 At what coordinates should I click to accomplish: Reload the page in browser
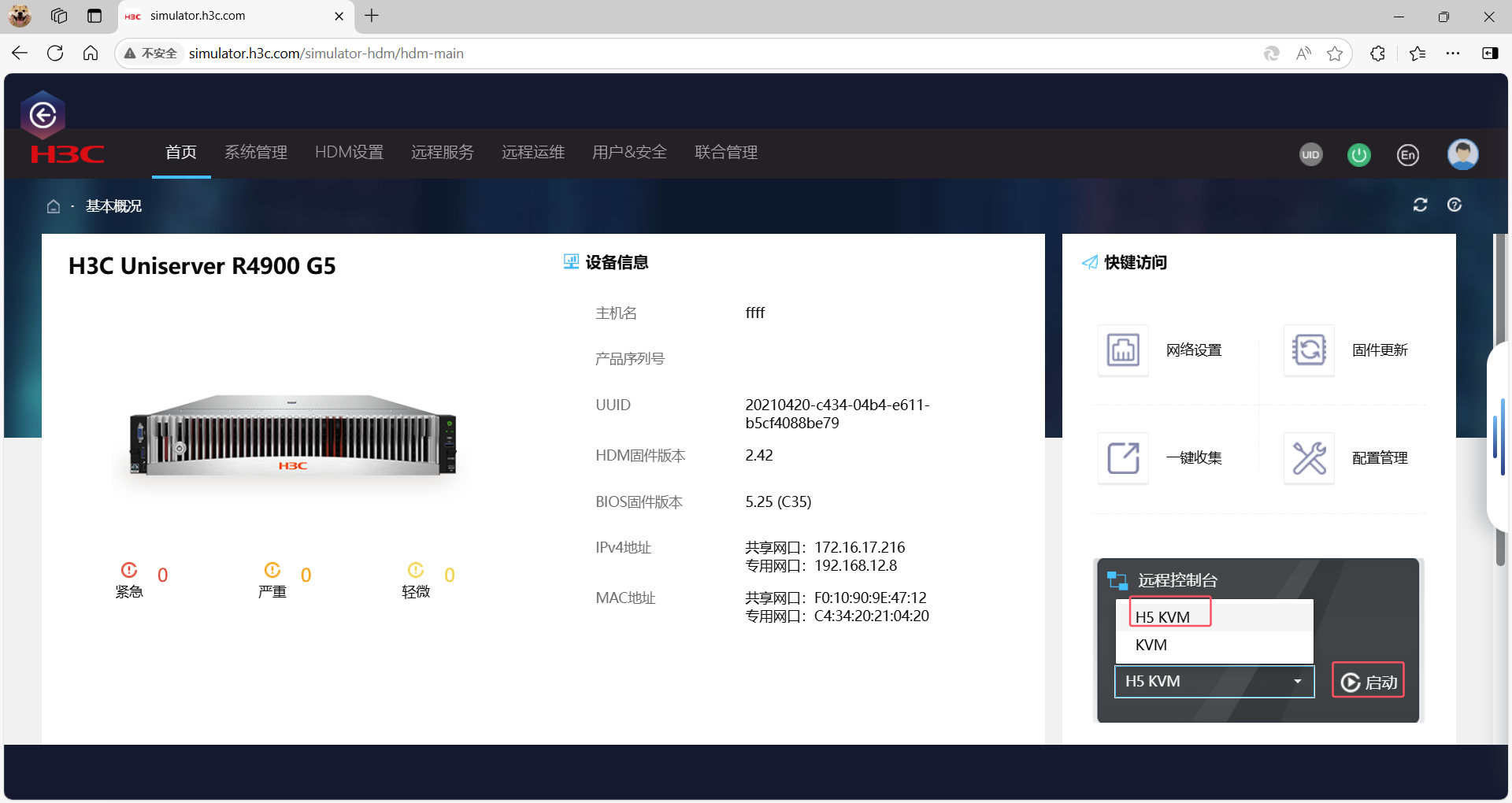click(55, 54)
